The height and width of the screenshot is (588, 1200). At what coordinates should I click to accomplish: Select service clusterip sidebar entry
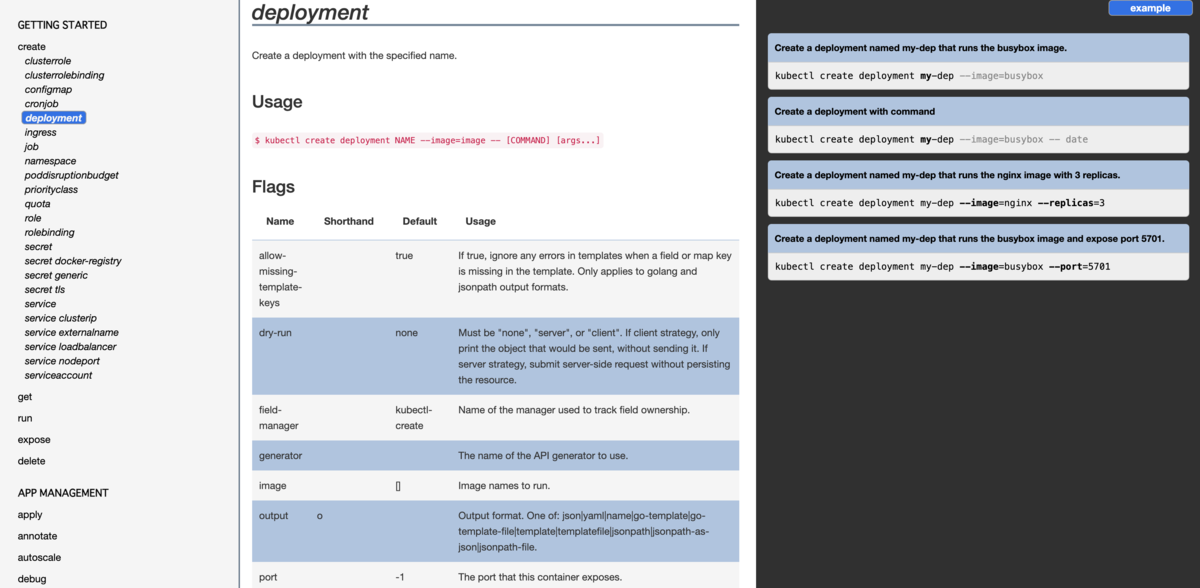point(60,318)
